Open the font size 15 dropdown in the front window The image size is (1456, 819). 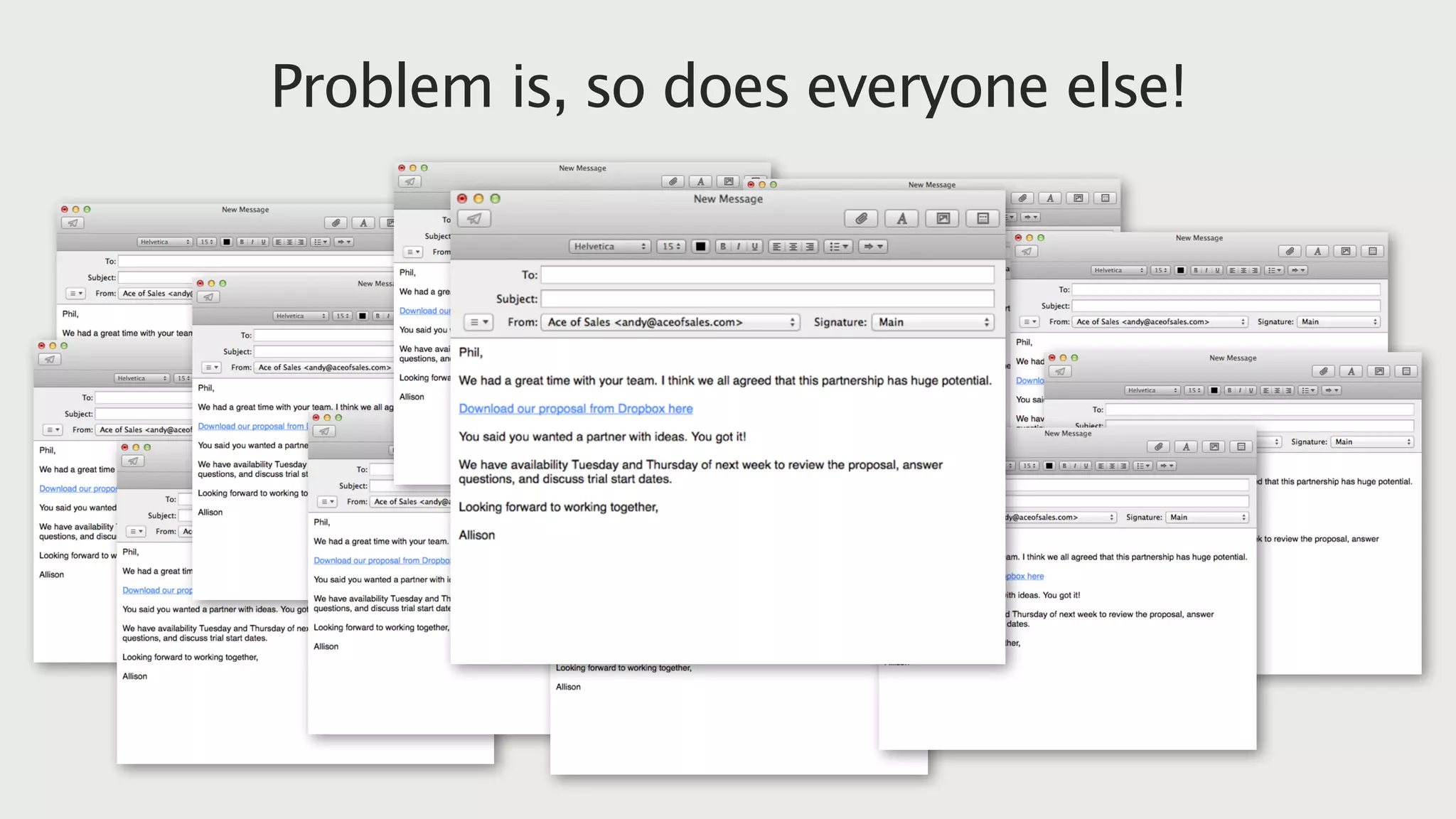tap(671, 247)
